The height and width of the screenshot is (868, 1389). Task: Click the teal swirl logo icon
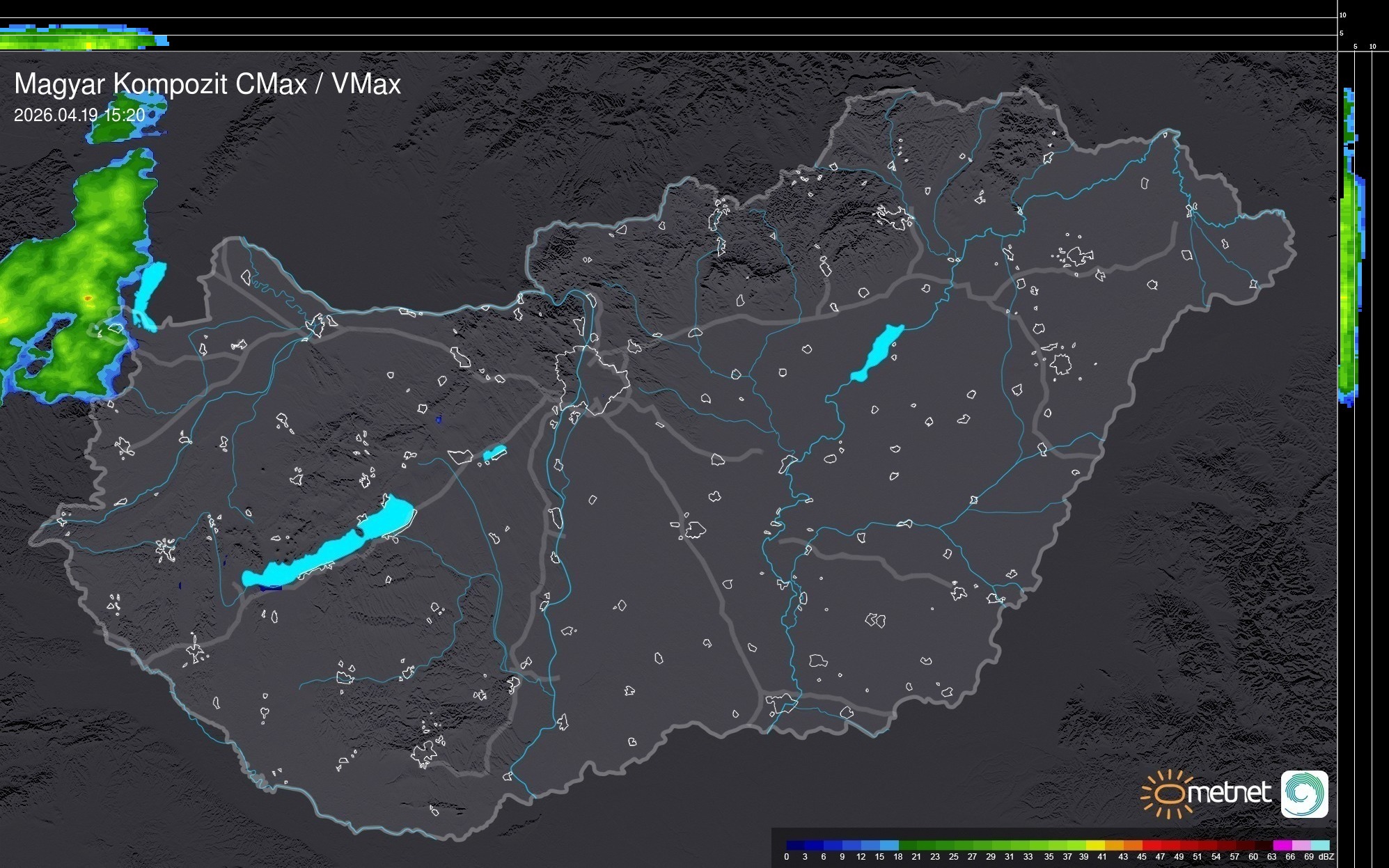(x=1304, y=794)
